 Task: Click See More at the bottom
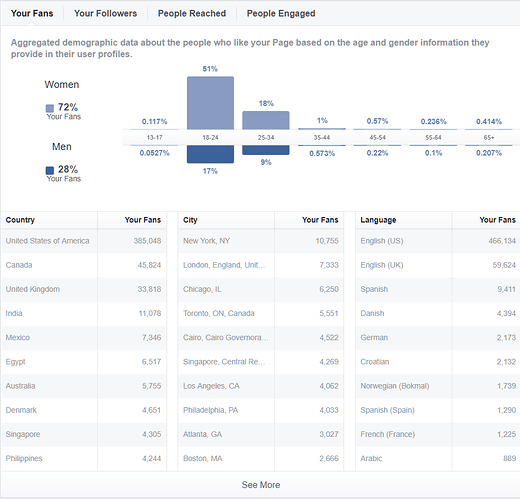point(261,485)
